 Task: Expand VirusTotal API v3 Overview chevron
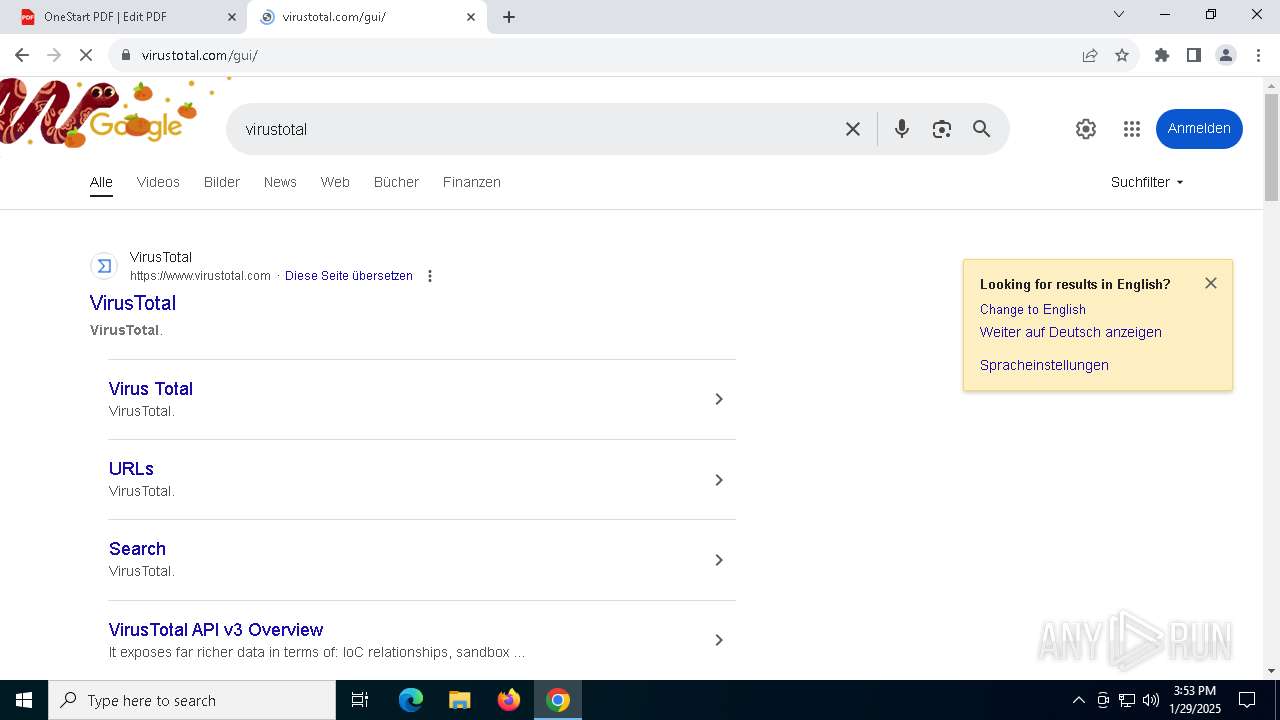pyautogui.click(x=718, y=640)
